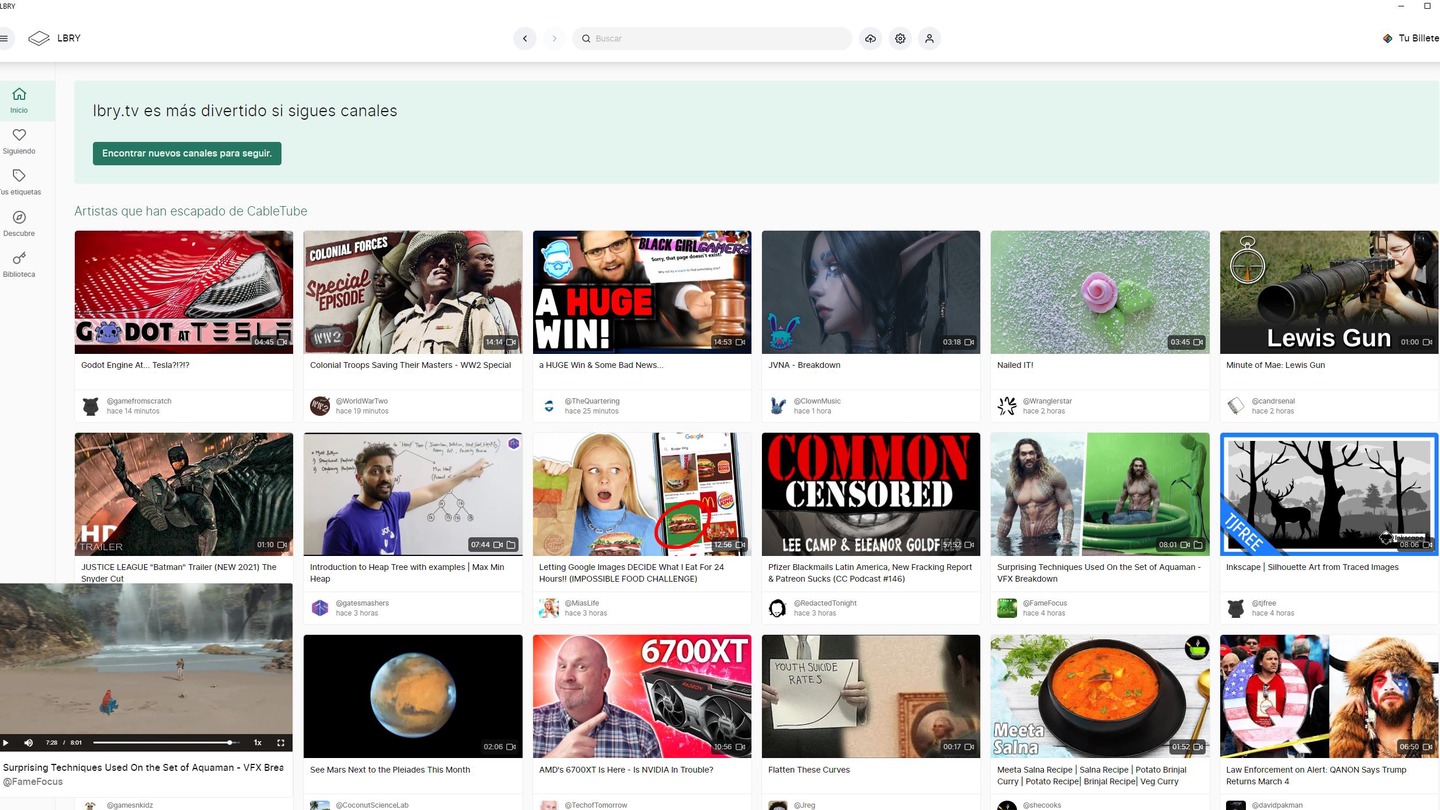The height and width of the screenshot is (810, 1440).
Task: Open the Mars planet thumbnail
Action: [413, 696]
